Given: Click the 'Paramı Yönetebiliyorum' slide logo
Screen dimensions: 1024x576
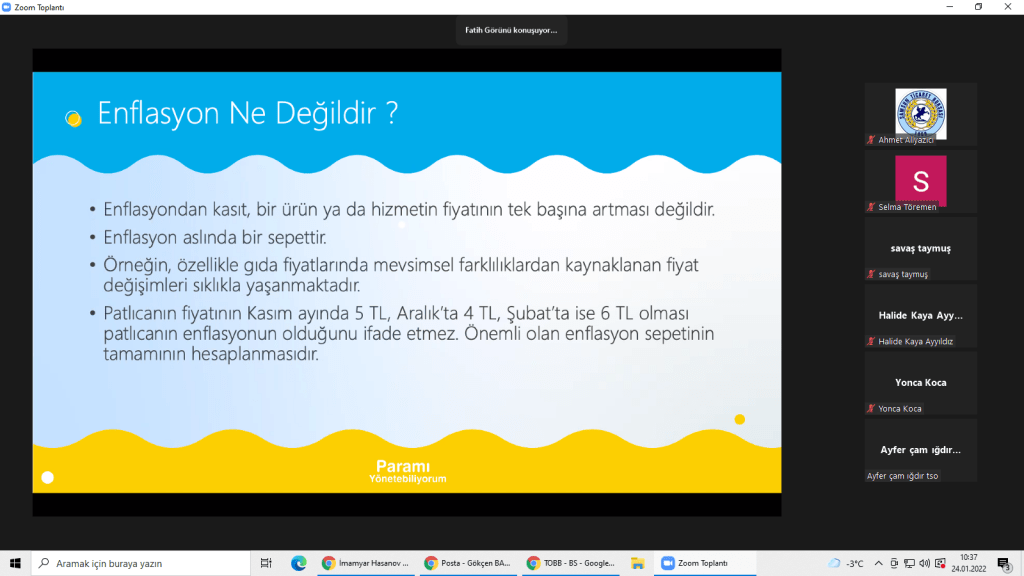Looking at the screenshot, I should tap(408, 472).
